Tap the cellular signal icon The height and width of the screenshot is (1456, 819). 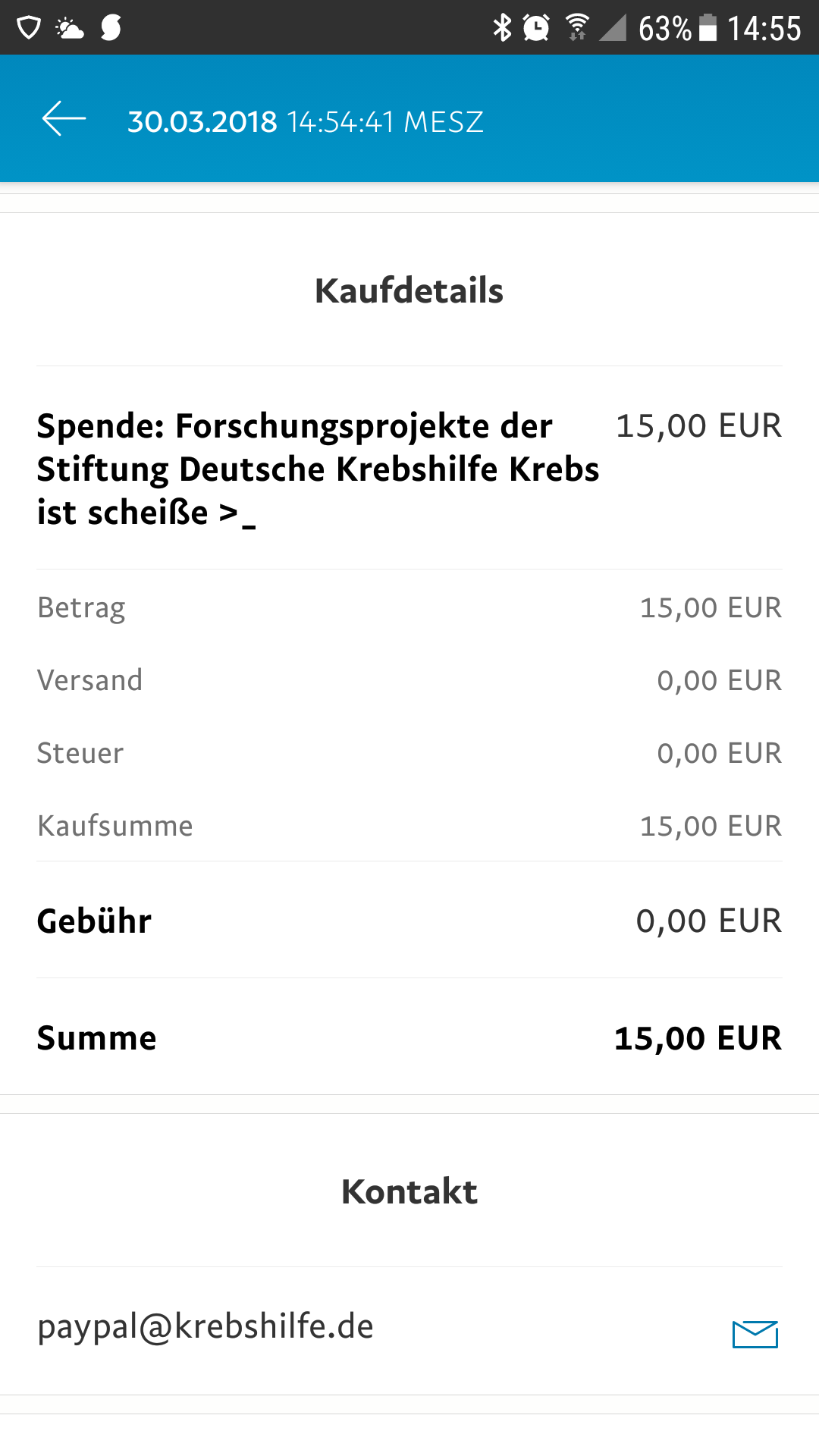613,28
